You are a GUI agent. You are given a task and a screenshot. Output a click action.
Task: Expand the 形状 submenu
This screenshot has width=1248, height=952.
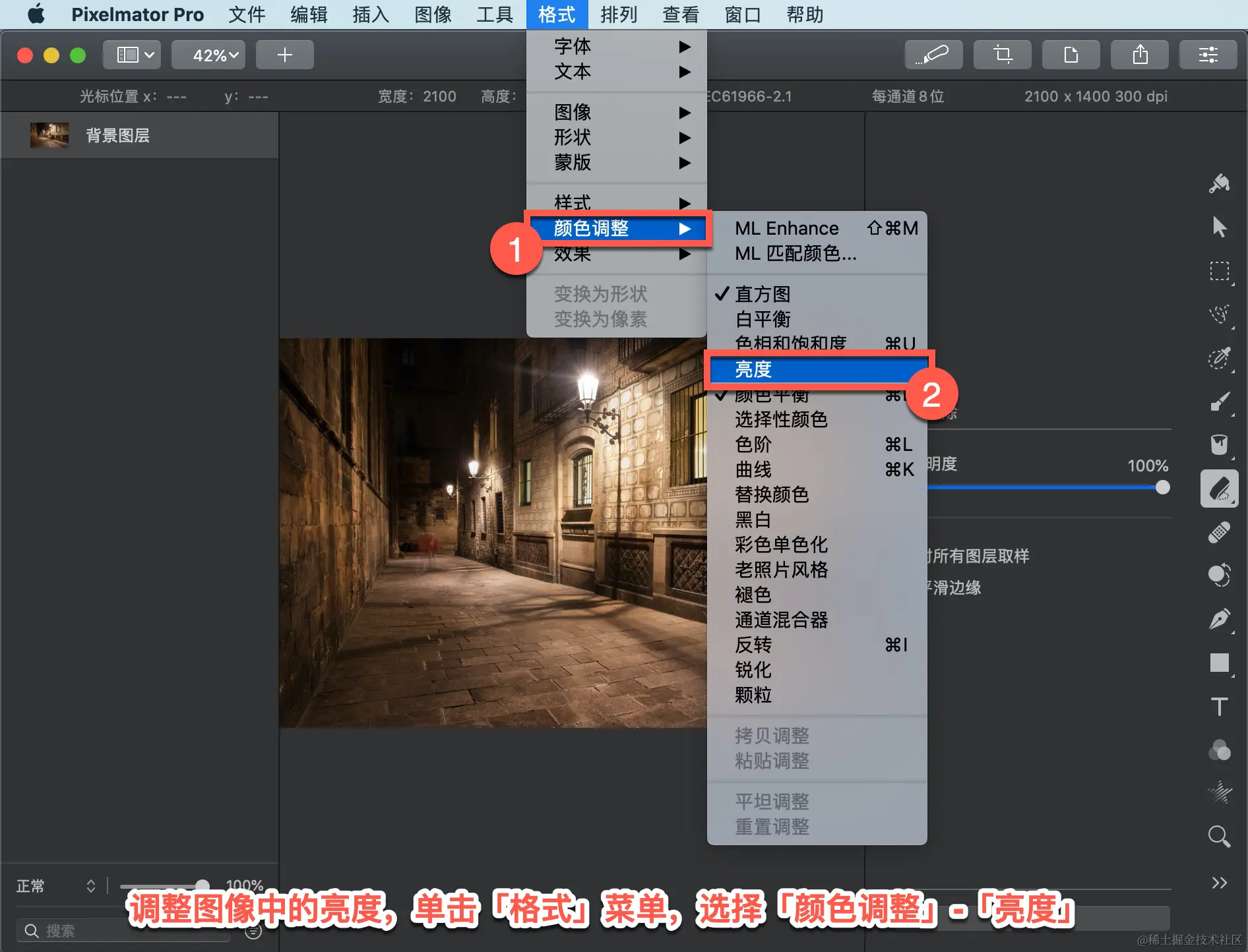pyautogui.click(x=617, y=137)
